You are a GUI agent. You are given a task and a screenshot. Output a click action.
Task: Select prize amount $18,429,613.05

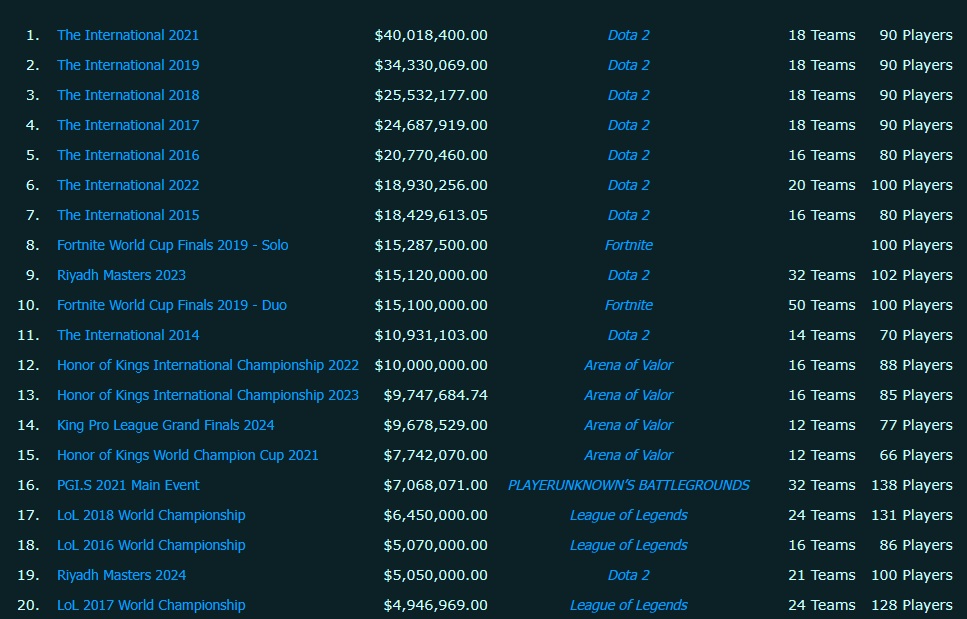pyautogui.click(x=430, y=215)
